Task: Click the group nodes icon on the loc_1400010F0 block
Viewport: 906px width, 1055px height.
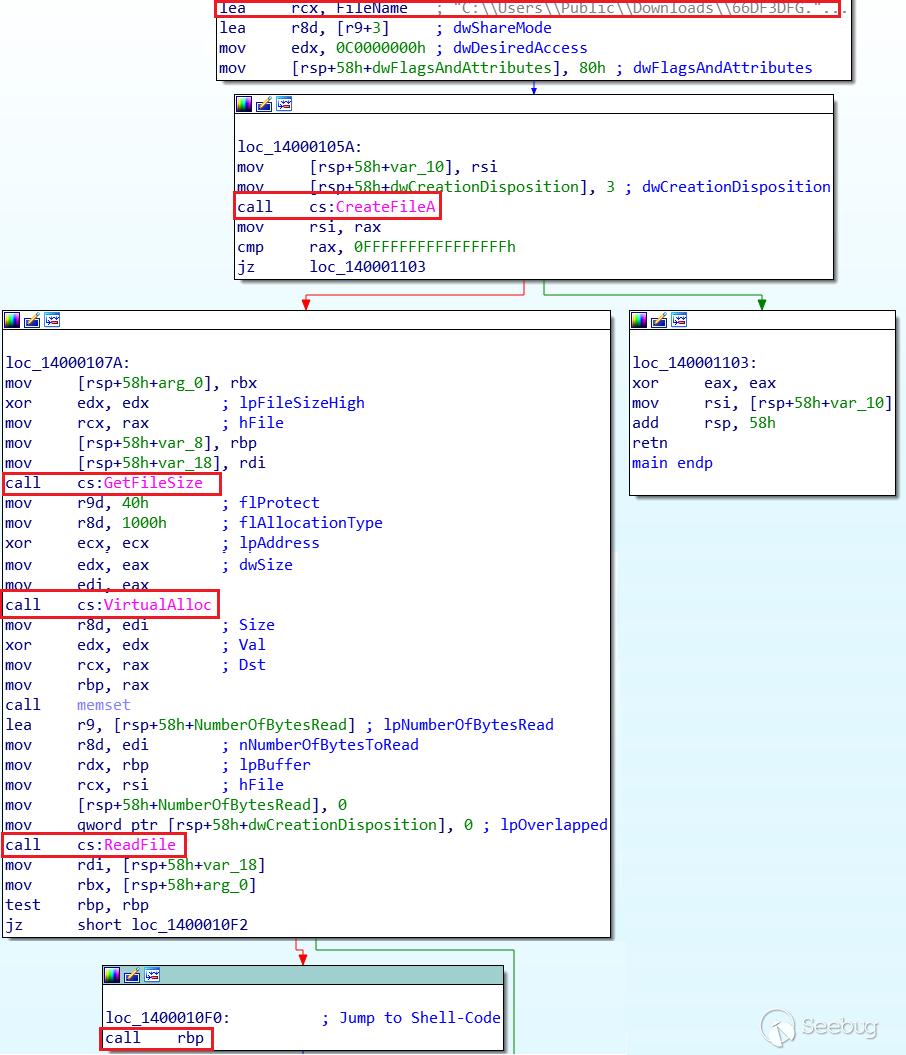Action: (x=152, y=975)
